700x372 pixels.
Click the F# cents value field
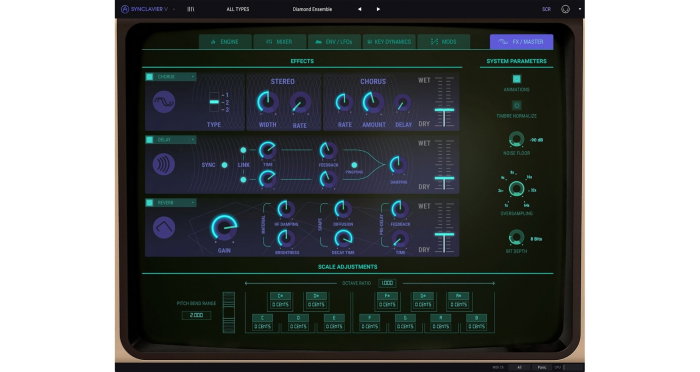387,305
